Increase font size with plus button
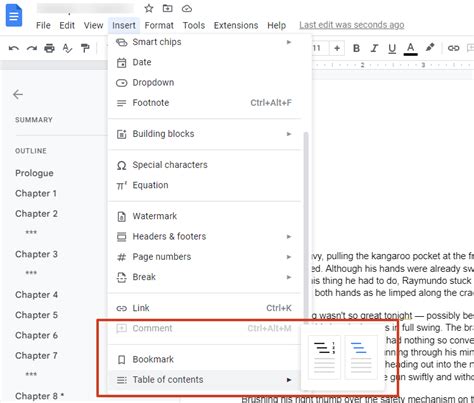Screen dimensions: 474x403 pos(337,48)
